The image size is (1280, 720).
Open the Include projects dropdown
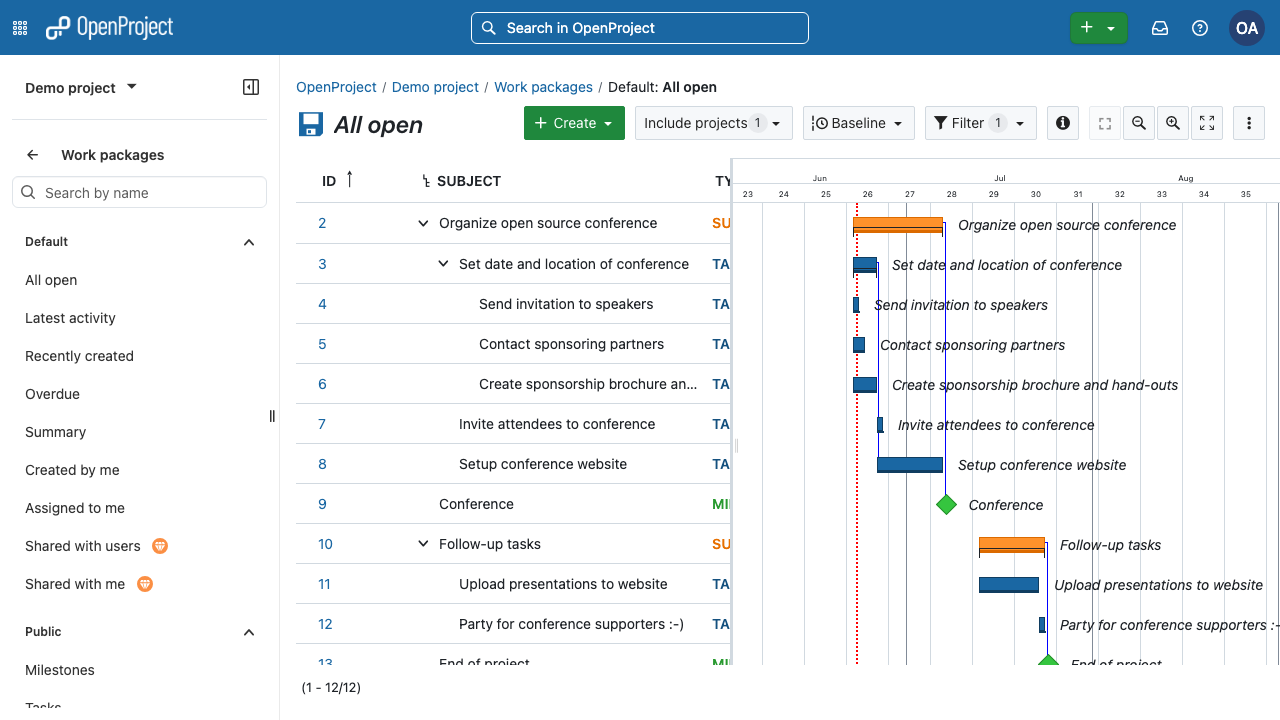click(714, 123)
